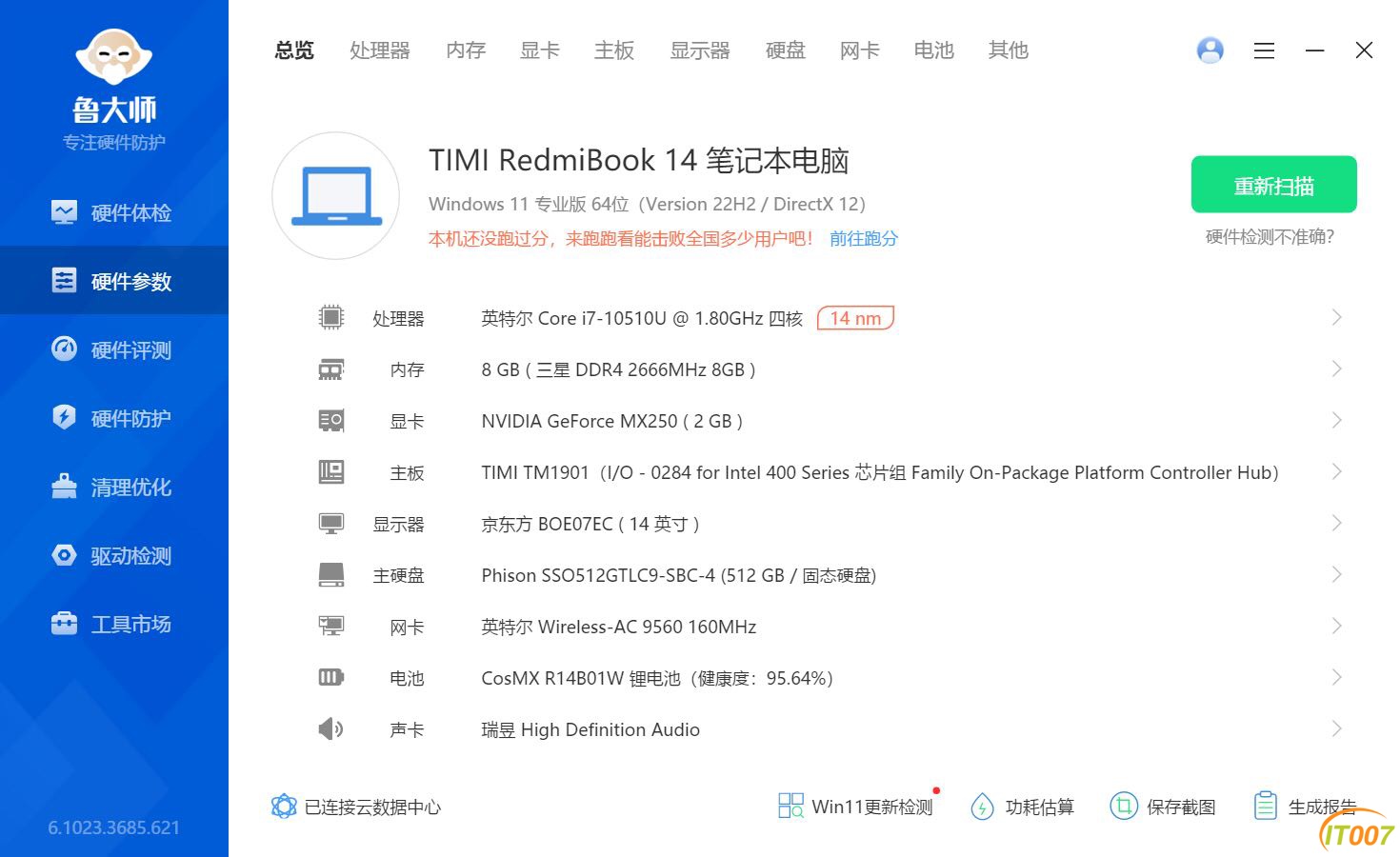The image size is (1400, 857).
Task: Switch to the 处理器 tab
Action: click(x=379, y=50)
